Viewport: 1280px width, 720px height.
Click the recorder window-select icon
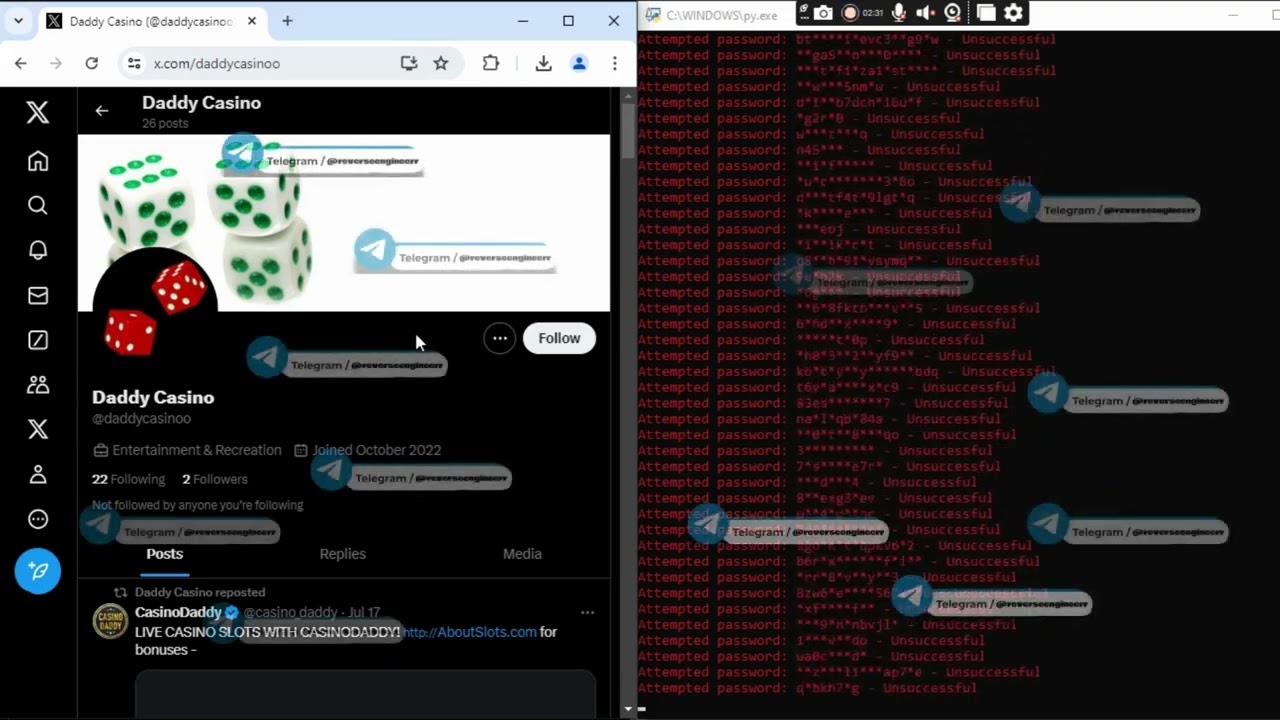click(986, 13)
